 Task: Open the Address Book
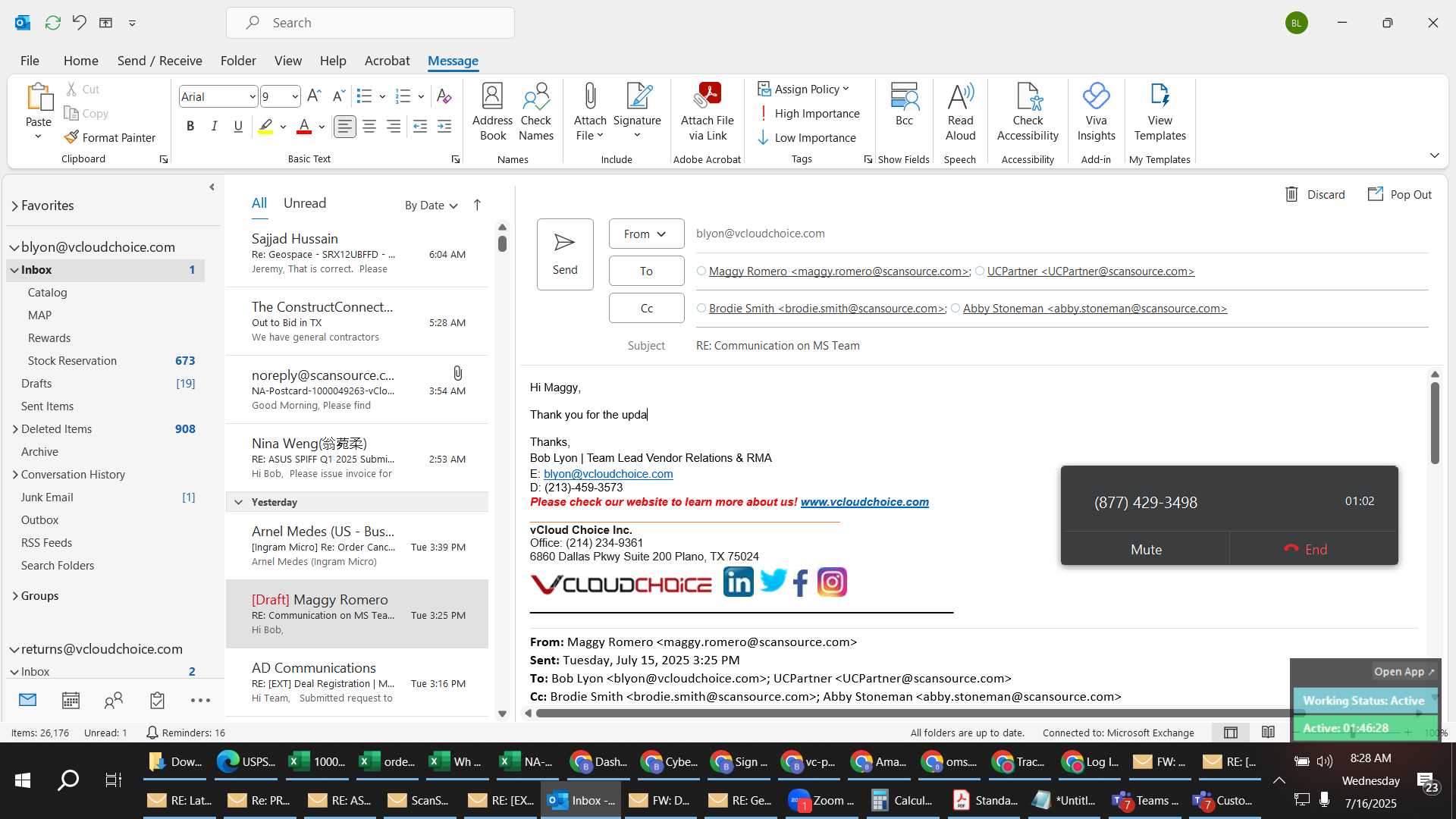pos(492,111)
